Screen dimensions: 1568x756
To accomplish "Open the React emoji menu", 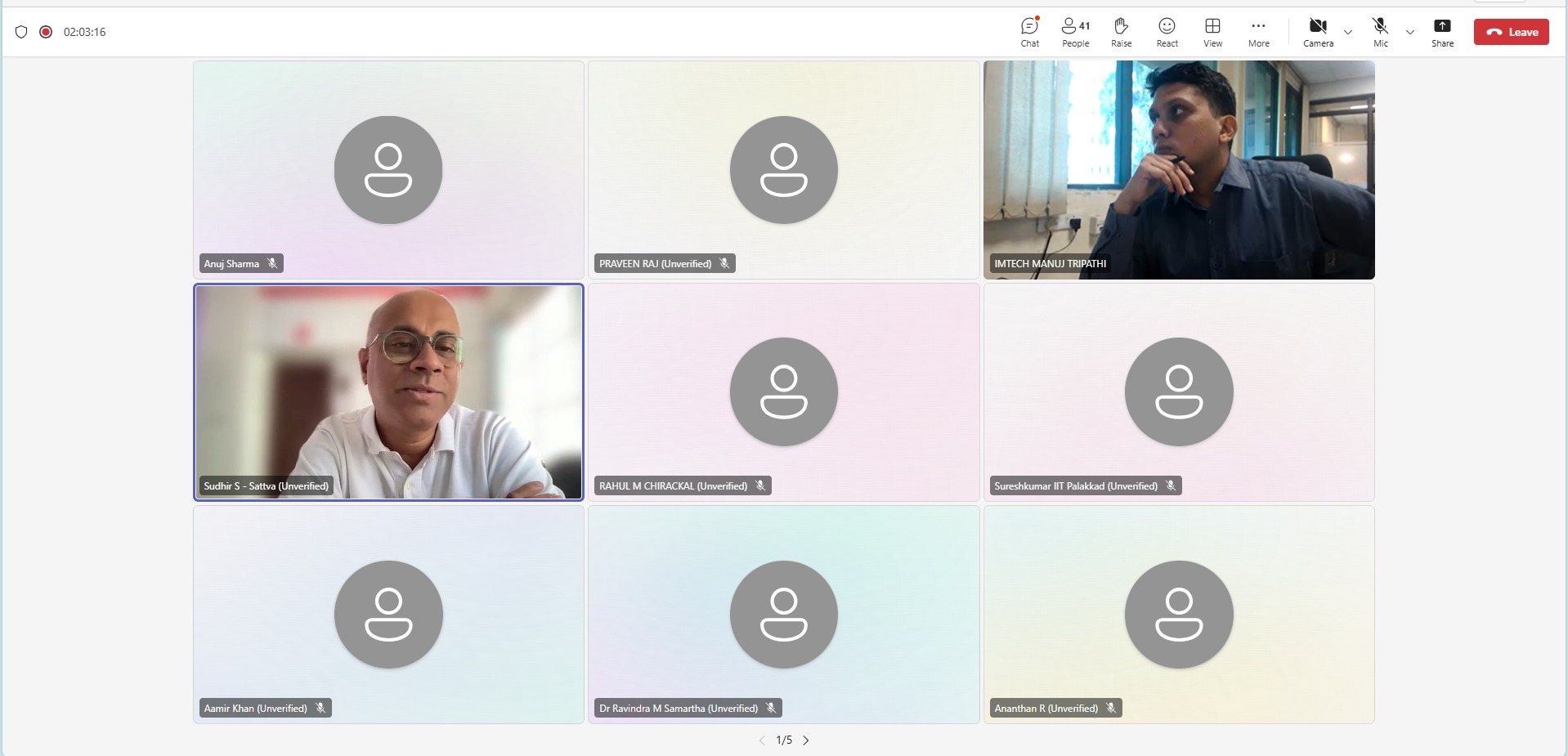I will (1167, 32).
